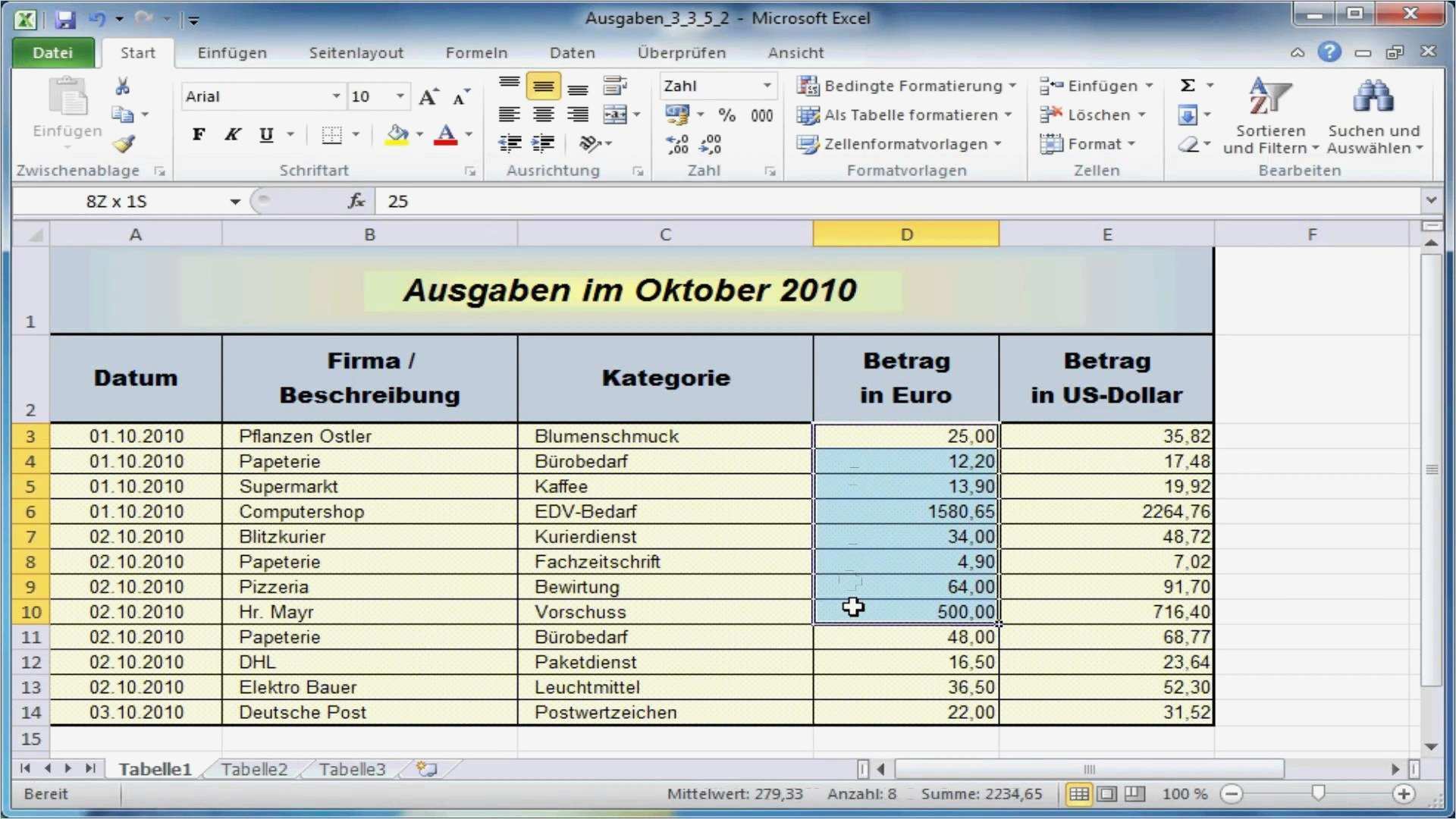Toggle bold formatting with the F icon
This screenshot has width=1456, height=819.
point(198,134)
